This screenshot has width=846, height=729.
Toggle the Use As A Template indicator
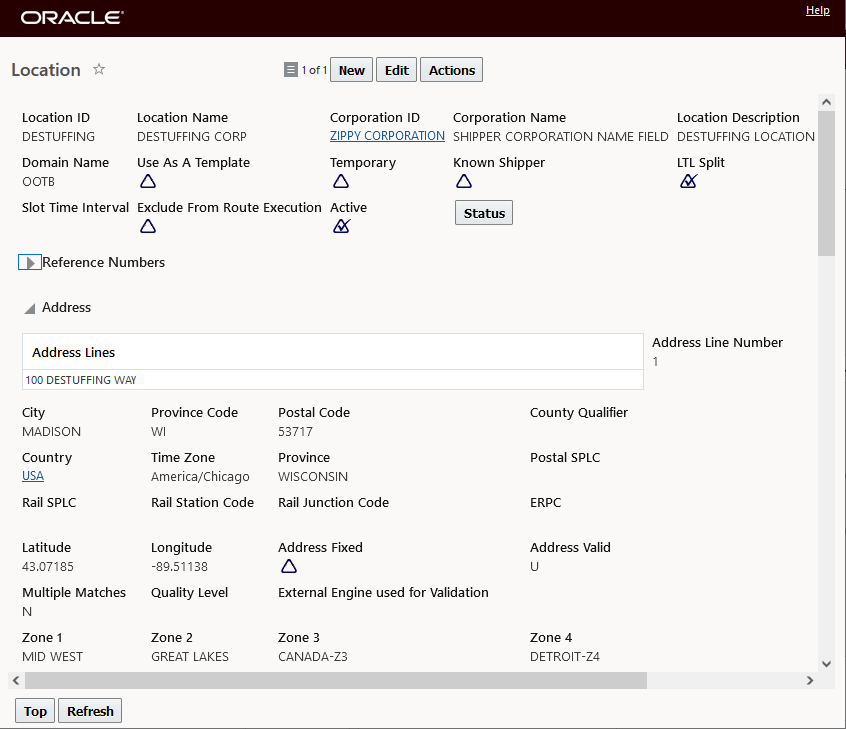tap(148, 181)
